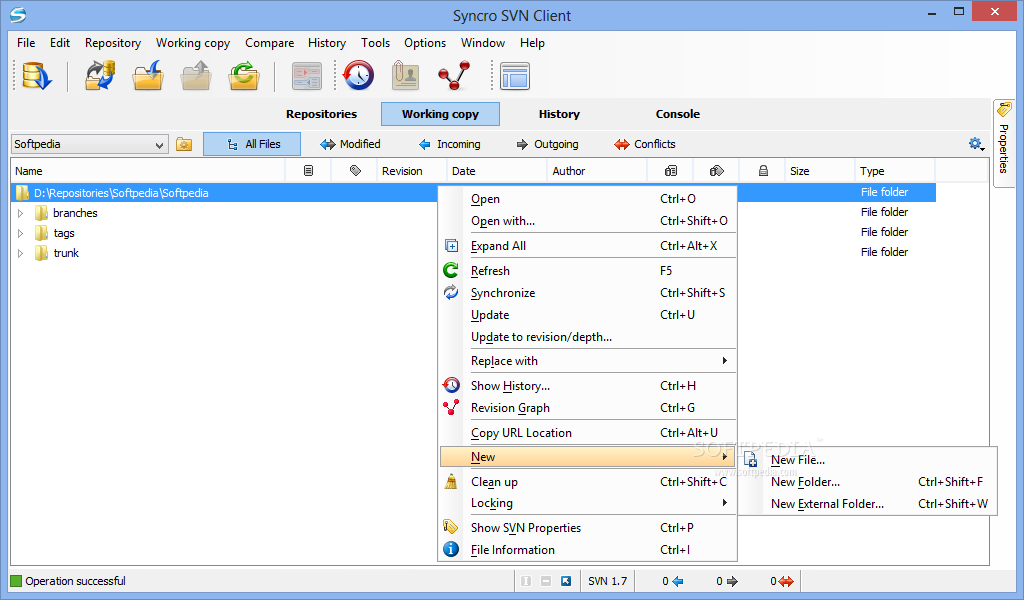This screenshot has width=1024, height=600.
Task: Click the local file status column header icon
Action: click(308, 170)
